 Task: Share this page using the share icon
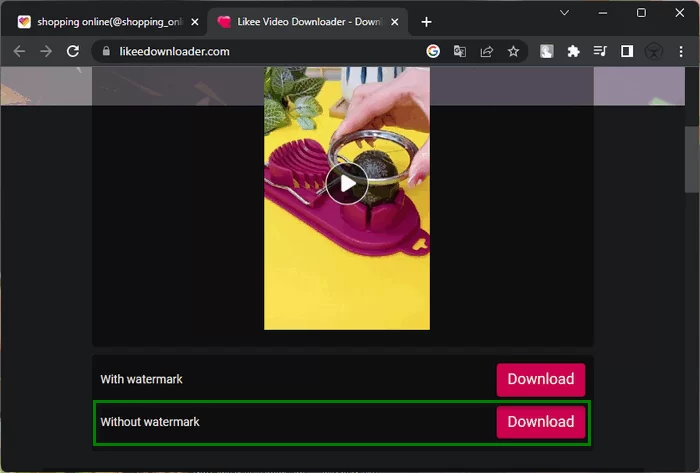coord(487,51)
